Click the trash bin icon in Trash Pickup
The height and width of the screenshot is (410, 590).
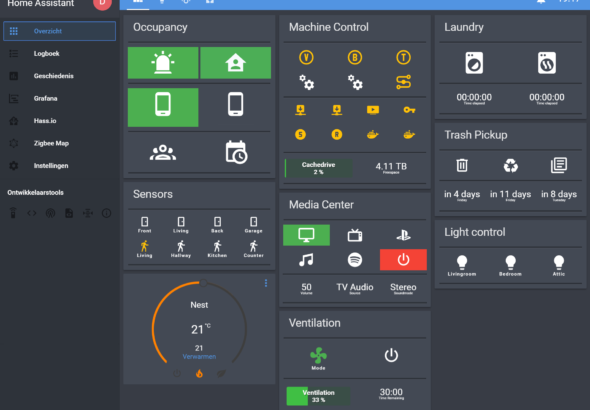(462, 165)
